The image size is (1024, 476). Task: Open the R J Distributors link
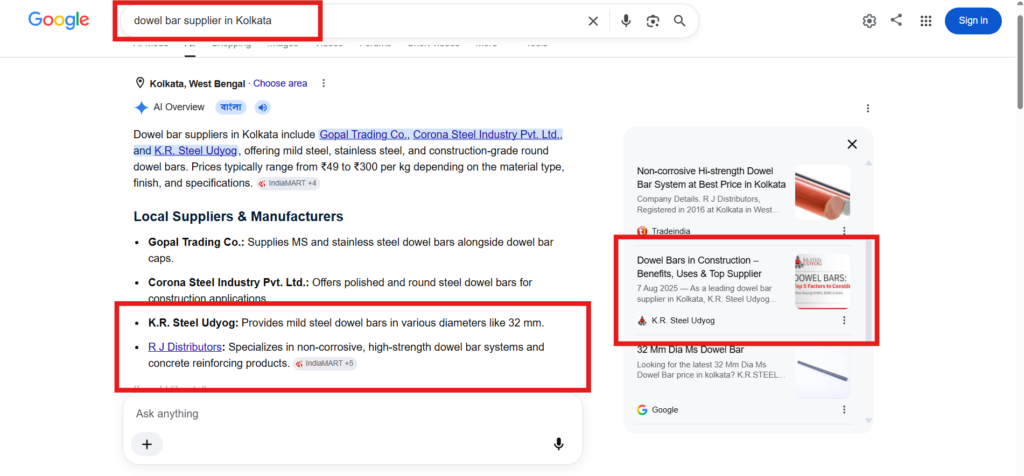click(x=185, y=347)
